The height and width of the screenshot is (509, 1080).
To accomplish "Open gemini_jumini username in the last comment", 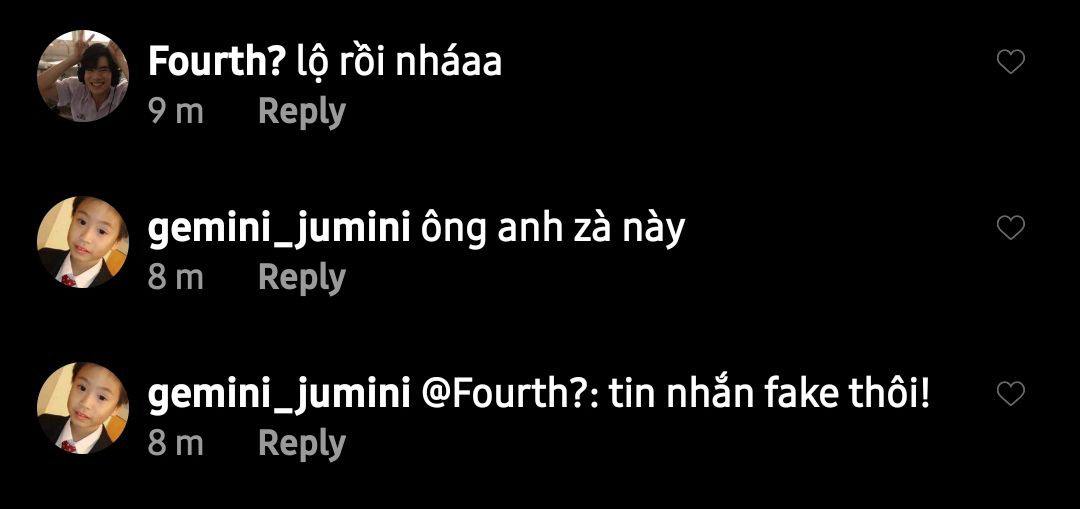I will [279, 396].
